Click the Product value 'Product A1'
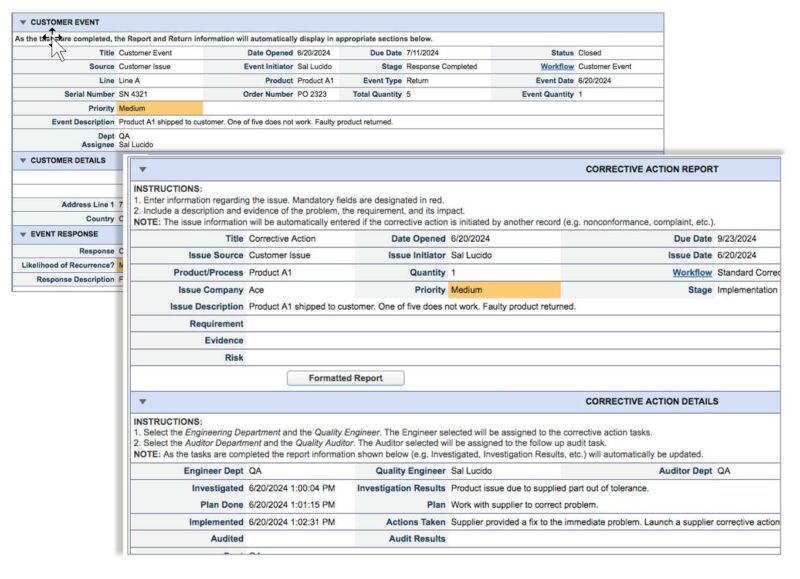This screenshot has height=579, width=800. coord(315,81)
